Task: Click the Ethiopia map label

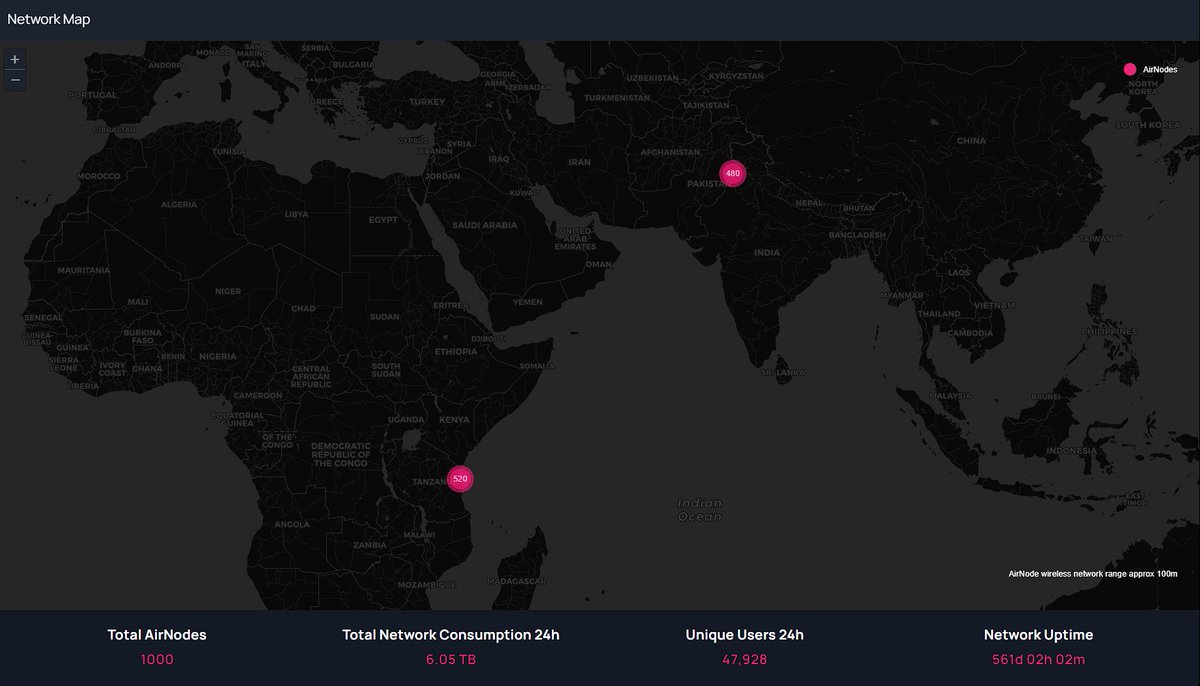Action: pos(456,352)
